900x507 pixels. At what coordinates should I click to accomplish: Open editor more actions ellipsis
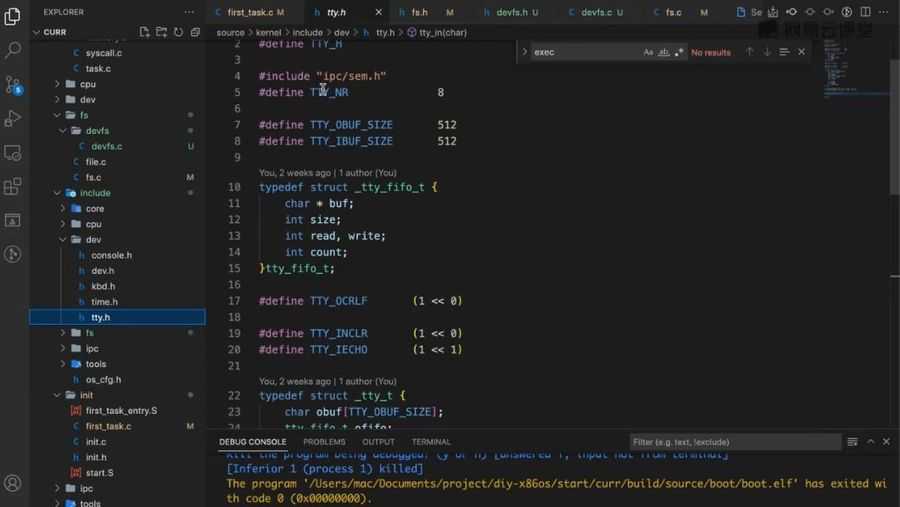click(x=883, y=12)
